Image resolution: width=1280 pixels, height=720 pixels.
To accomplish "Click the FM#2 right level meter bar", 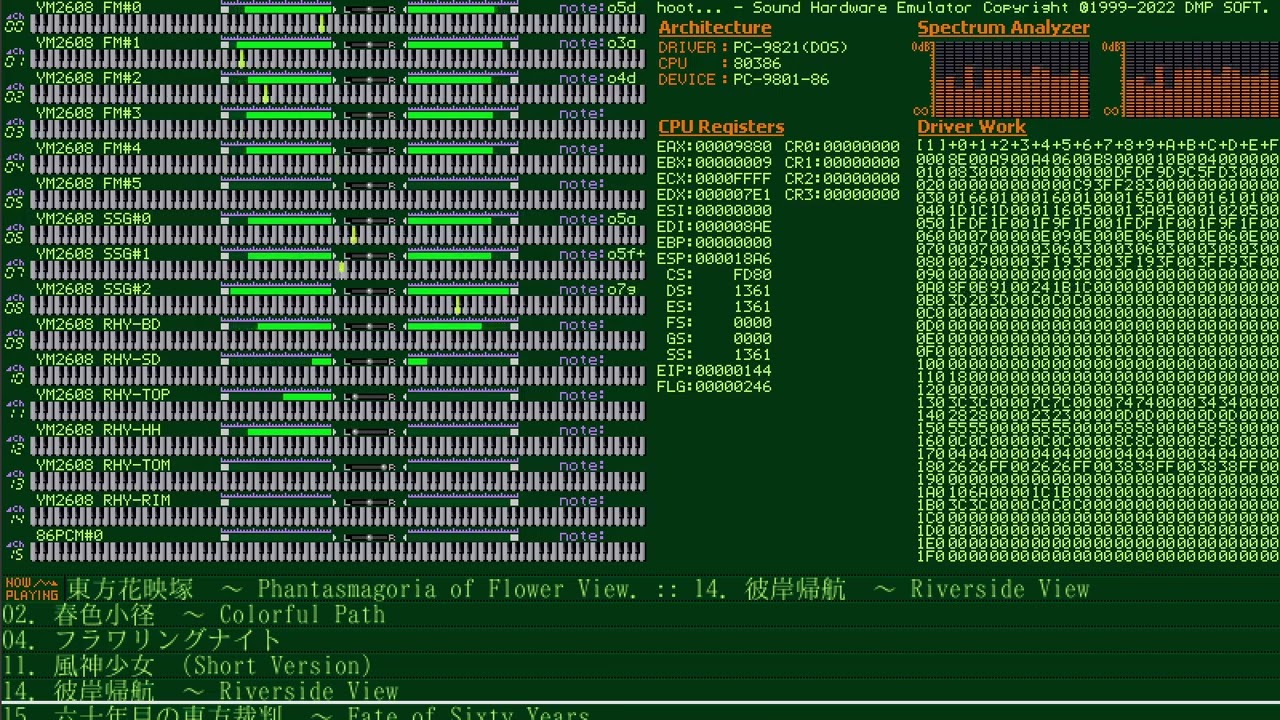I will (x=462, y=80).
